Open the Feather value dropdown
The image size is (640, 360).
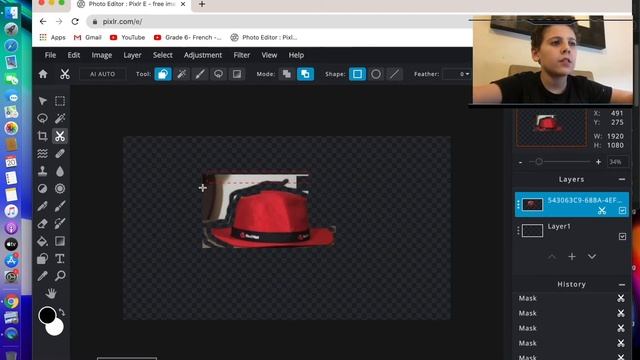(x=457, y=74)
